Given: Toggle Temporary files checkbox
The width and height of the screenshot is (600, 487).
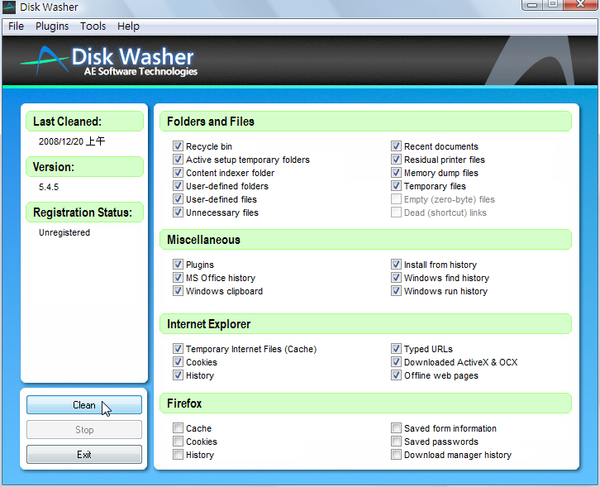Looking at the screenshot, I should tap(396, 186).
